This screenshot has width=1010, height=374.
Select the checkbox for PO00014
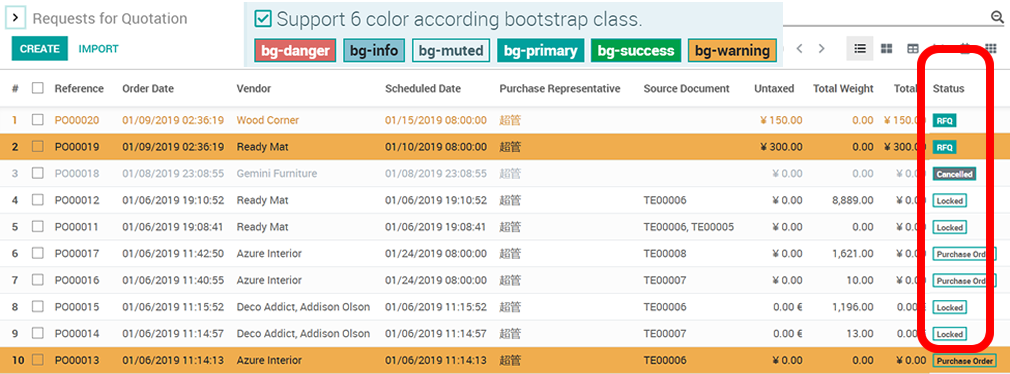pyautogui.click(x=38, y=333)
